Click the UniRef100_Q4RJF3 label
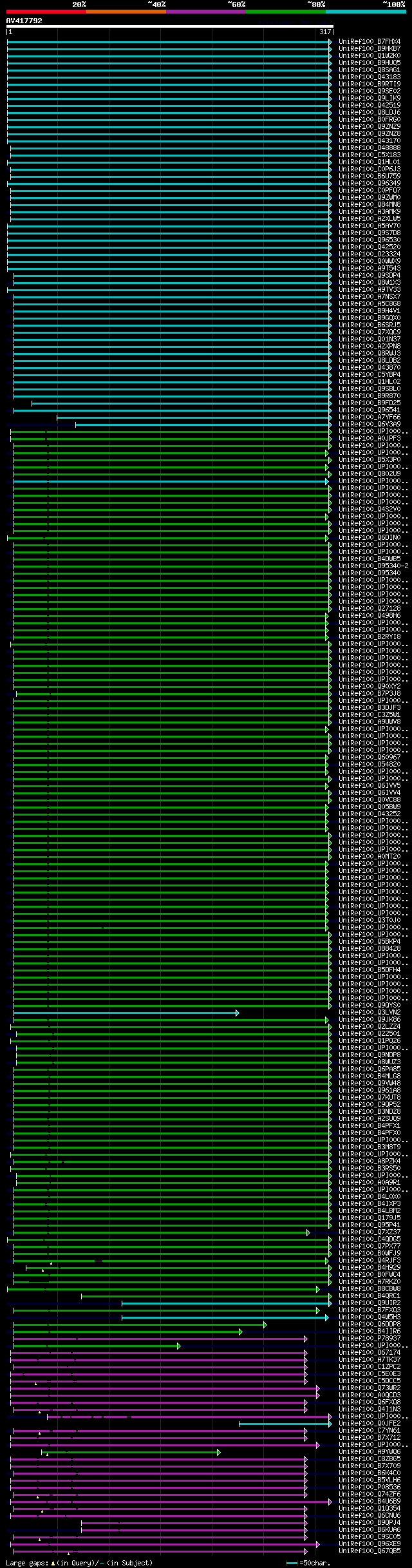 pyautogui.click(x=370, y=1261)
